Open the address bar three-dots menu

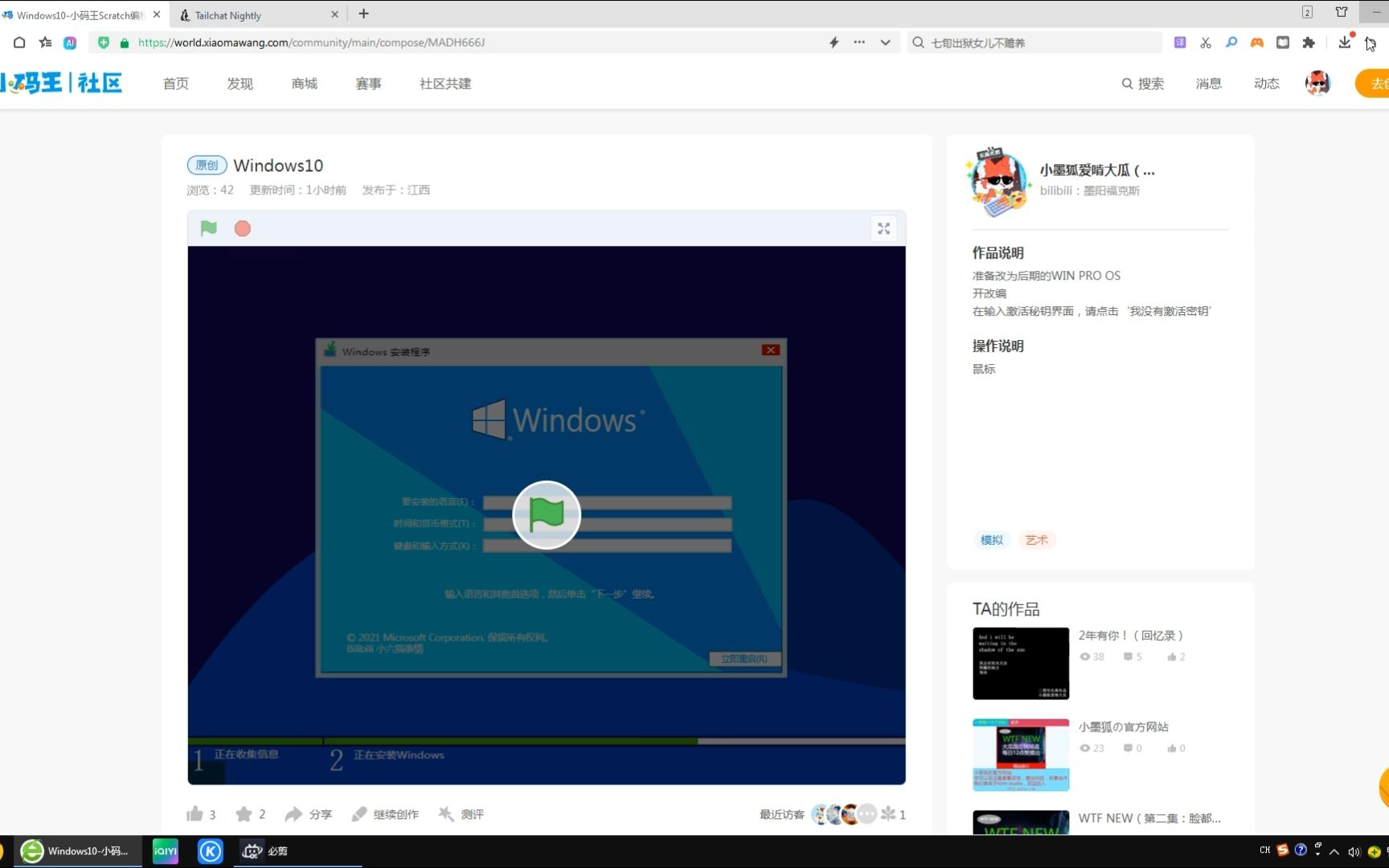[x=859, y=43]
